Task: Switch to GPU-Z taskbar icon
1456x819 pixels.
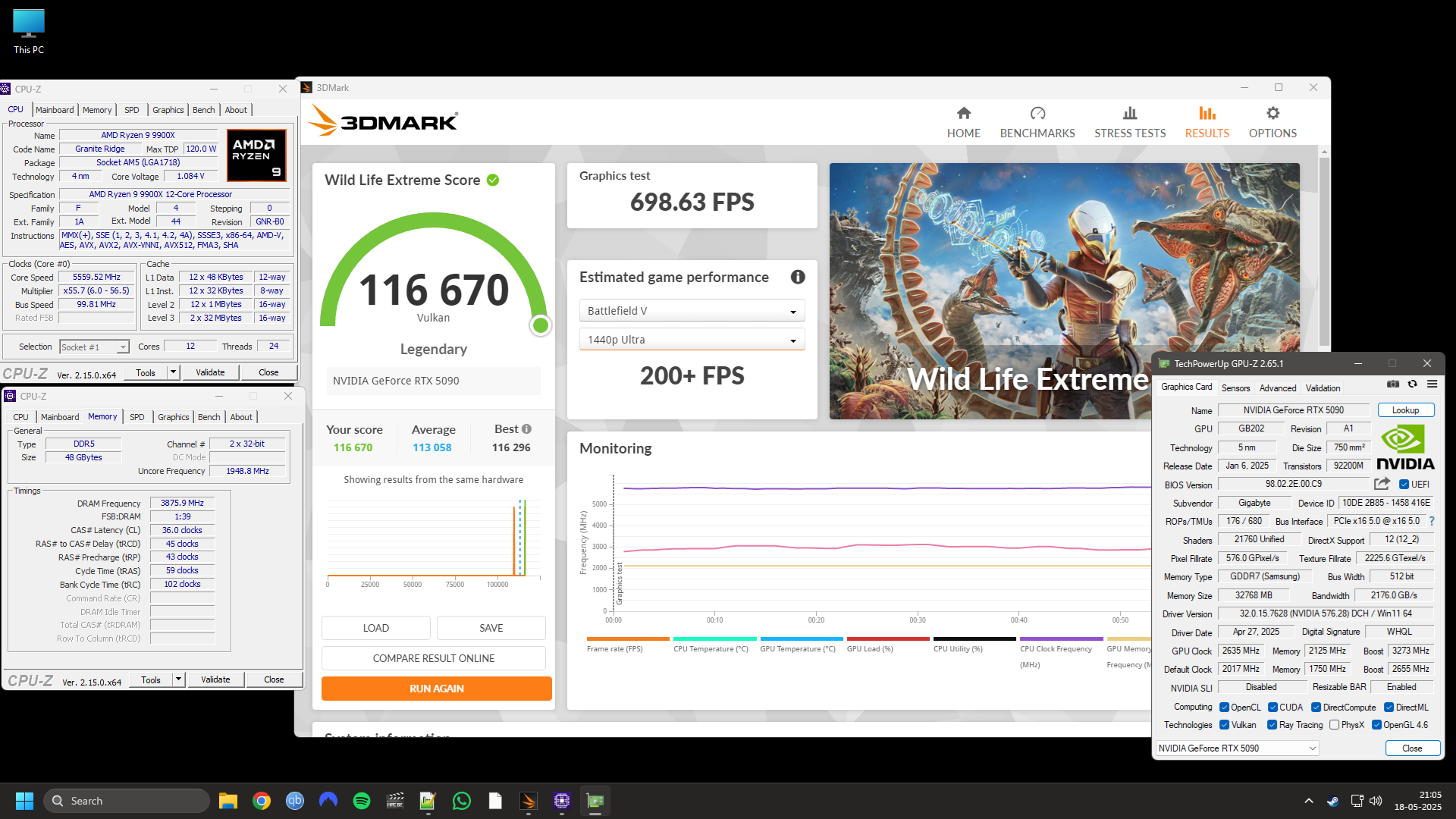Action: click(x=595, y=801)
